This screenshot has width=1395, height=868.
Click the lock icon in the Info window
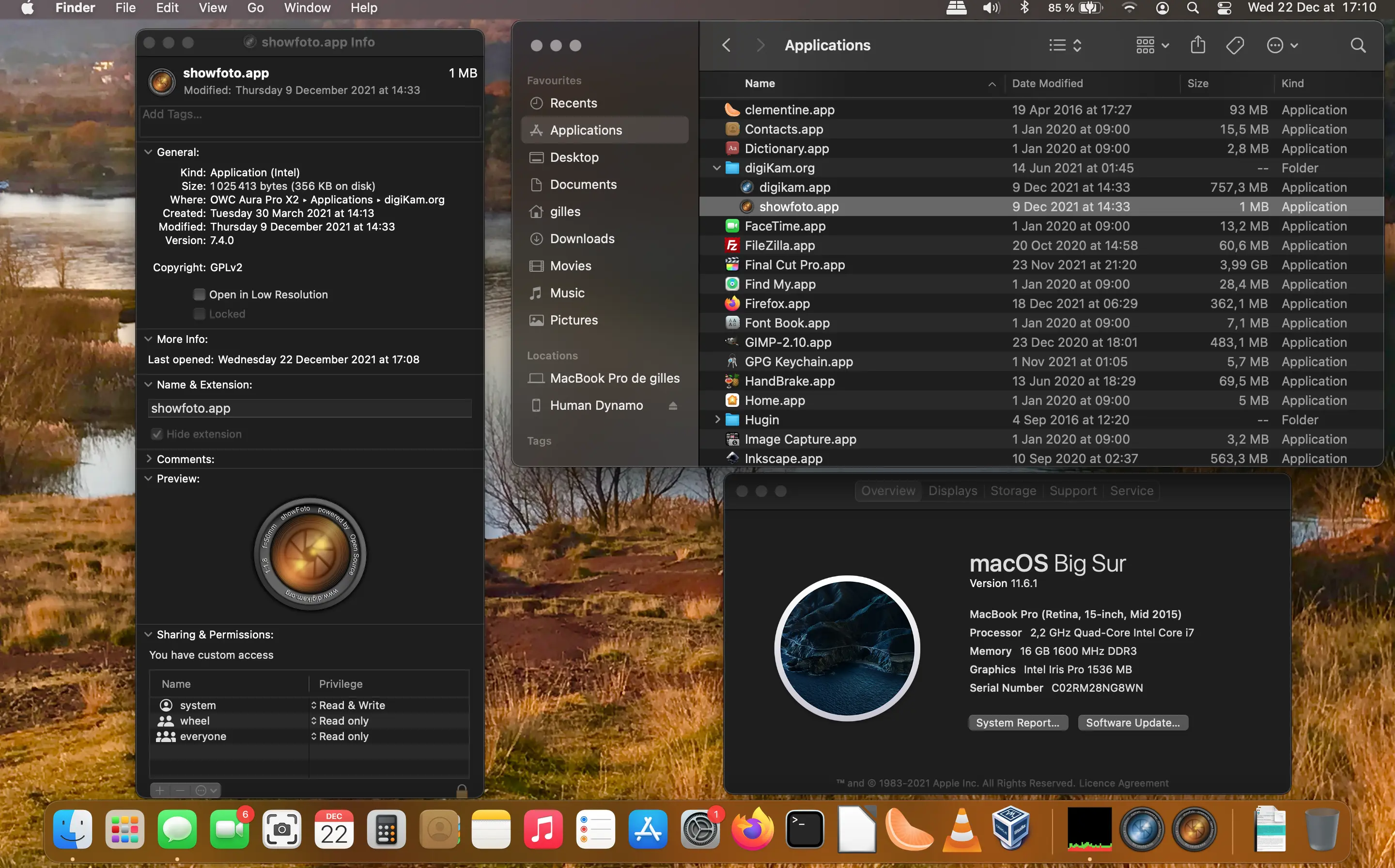pyautogui.click(x=461, y=790)
